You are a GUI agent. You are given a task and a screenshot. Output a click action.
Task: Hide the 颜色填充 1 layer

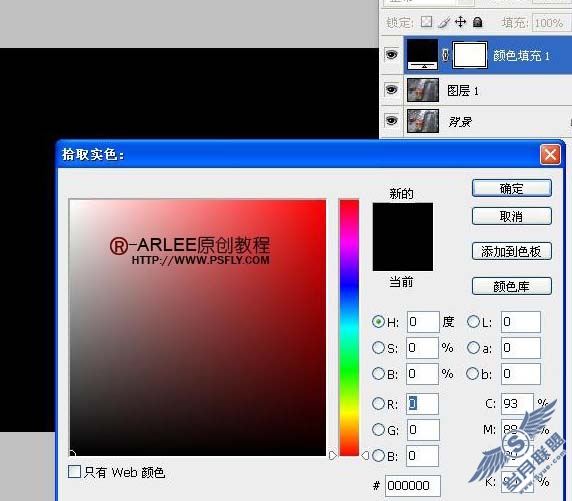(391, 55)
